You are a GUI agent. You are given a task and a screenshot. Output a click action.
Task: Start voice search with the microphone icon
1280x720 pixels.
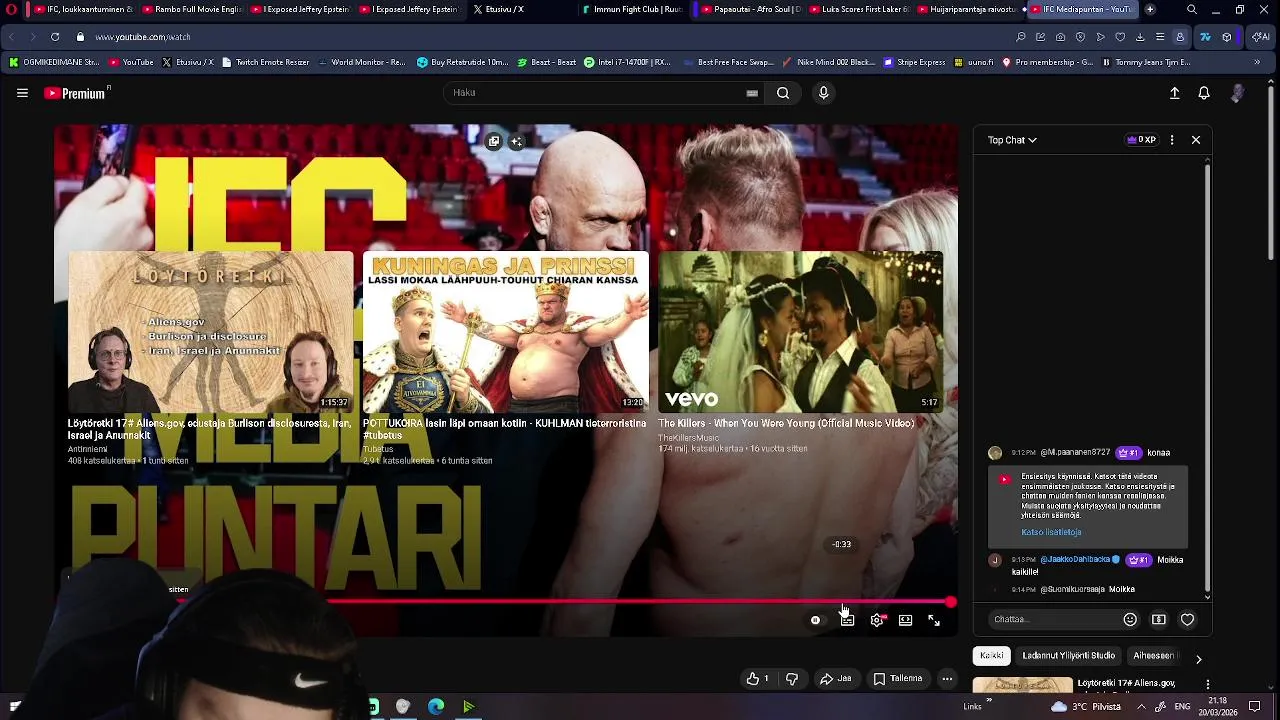(823, 93)
